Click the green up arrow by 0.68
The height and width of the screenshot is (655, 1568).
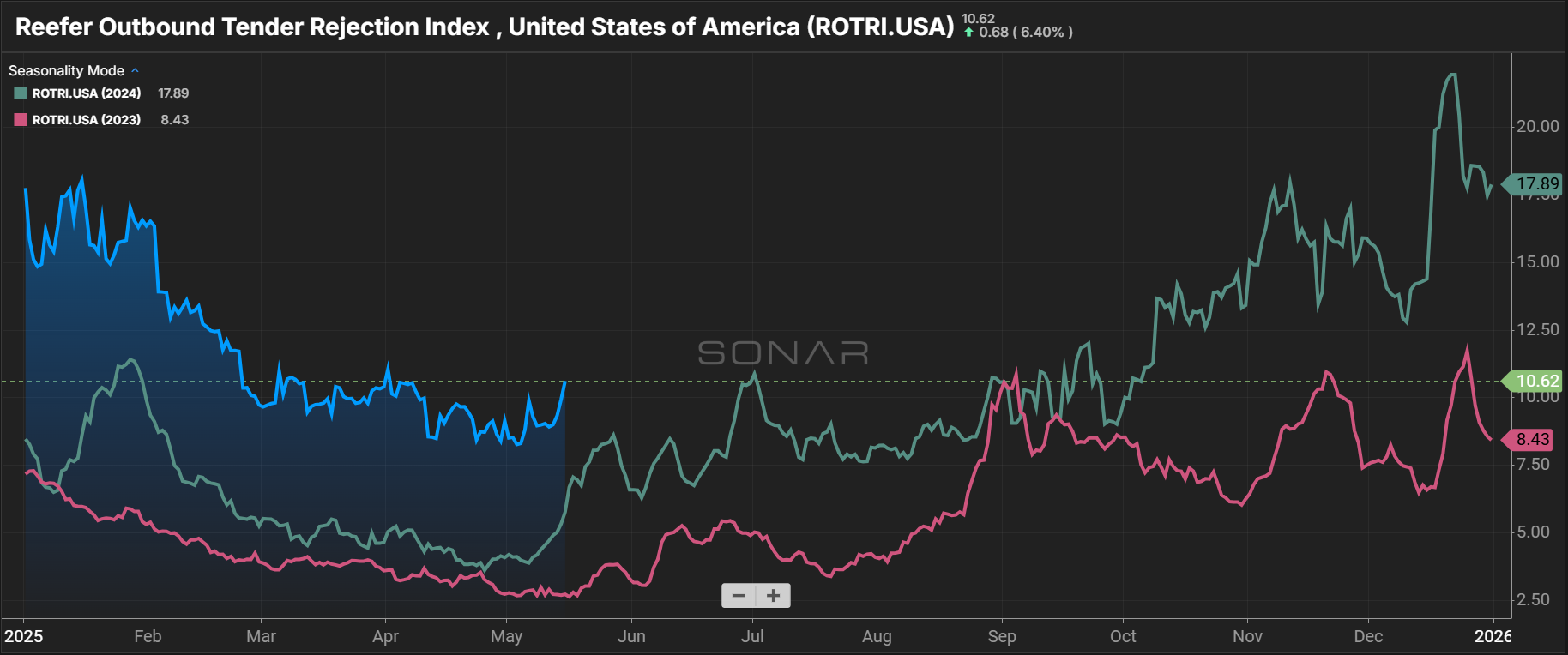968,33
